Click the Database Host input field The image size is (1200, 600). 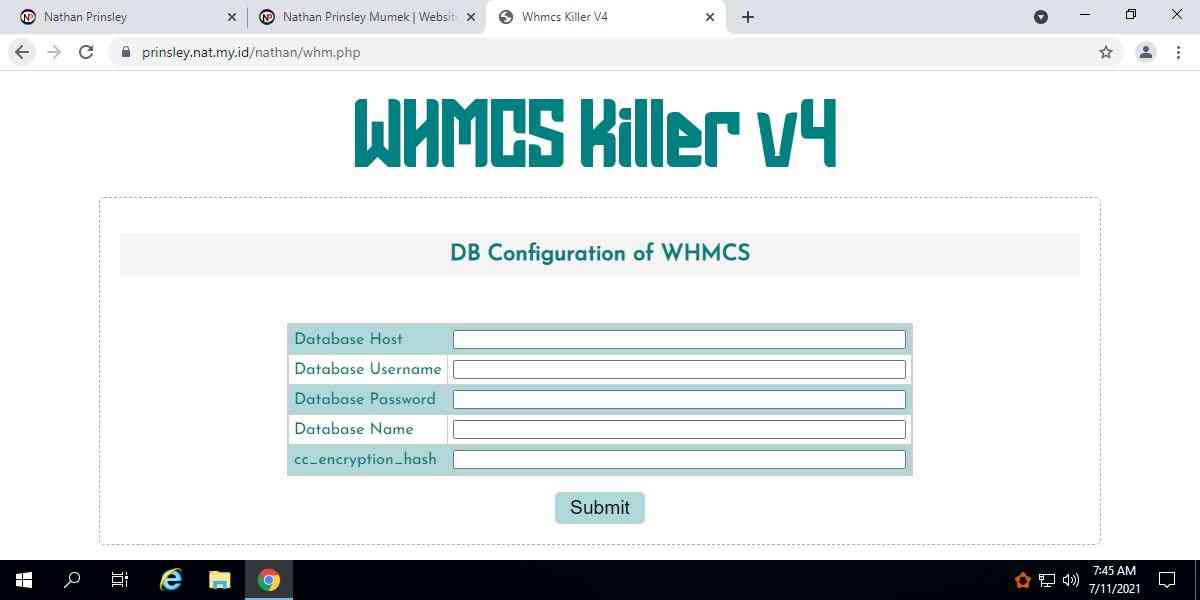[679, 339]
